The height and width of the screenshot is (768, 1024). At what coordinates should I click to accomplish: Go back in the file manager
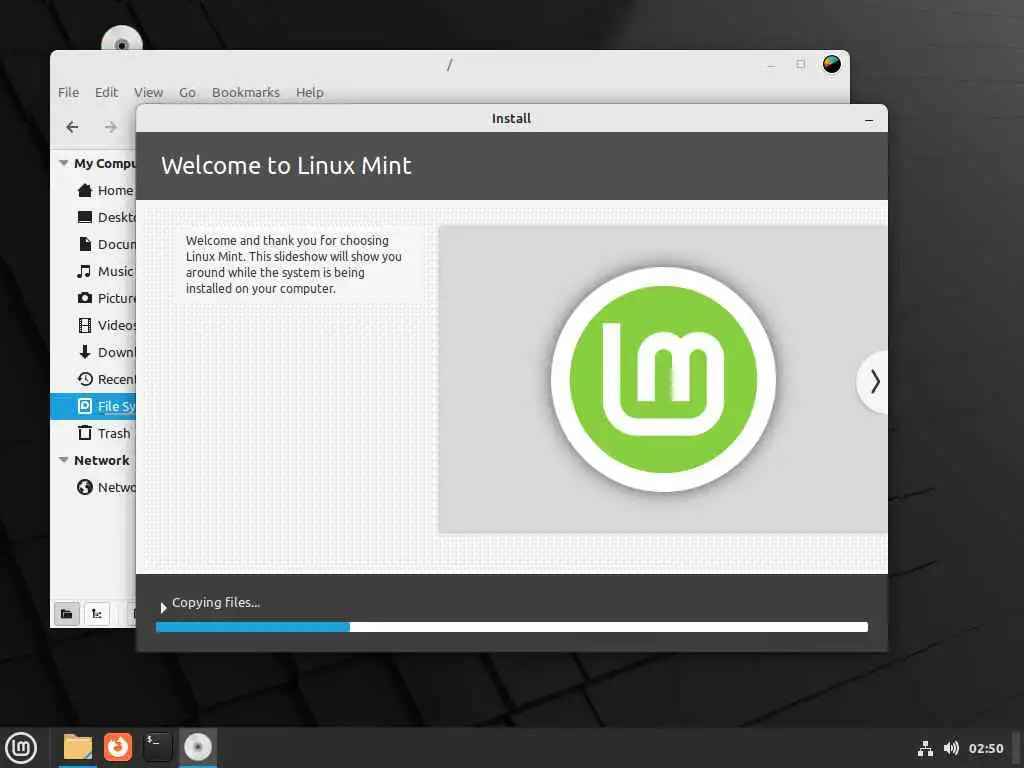(x=72, y=127)
